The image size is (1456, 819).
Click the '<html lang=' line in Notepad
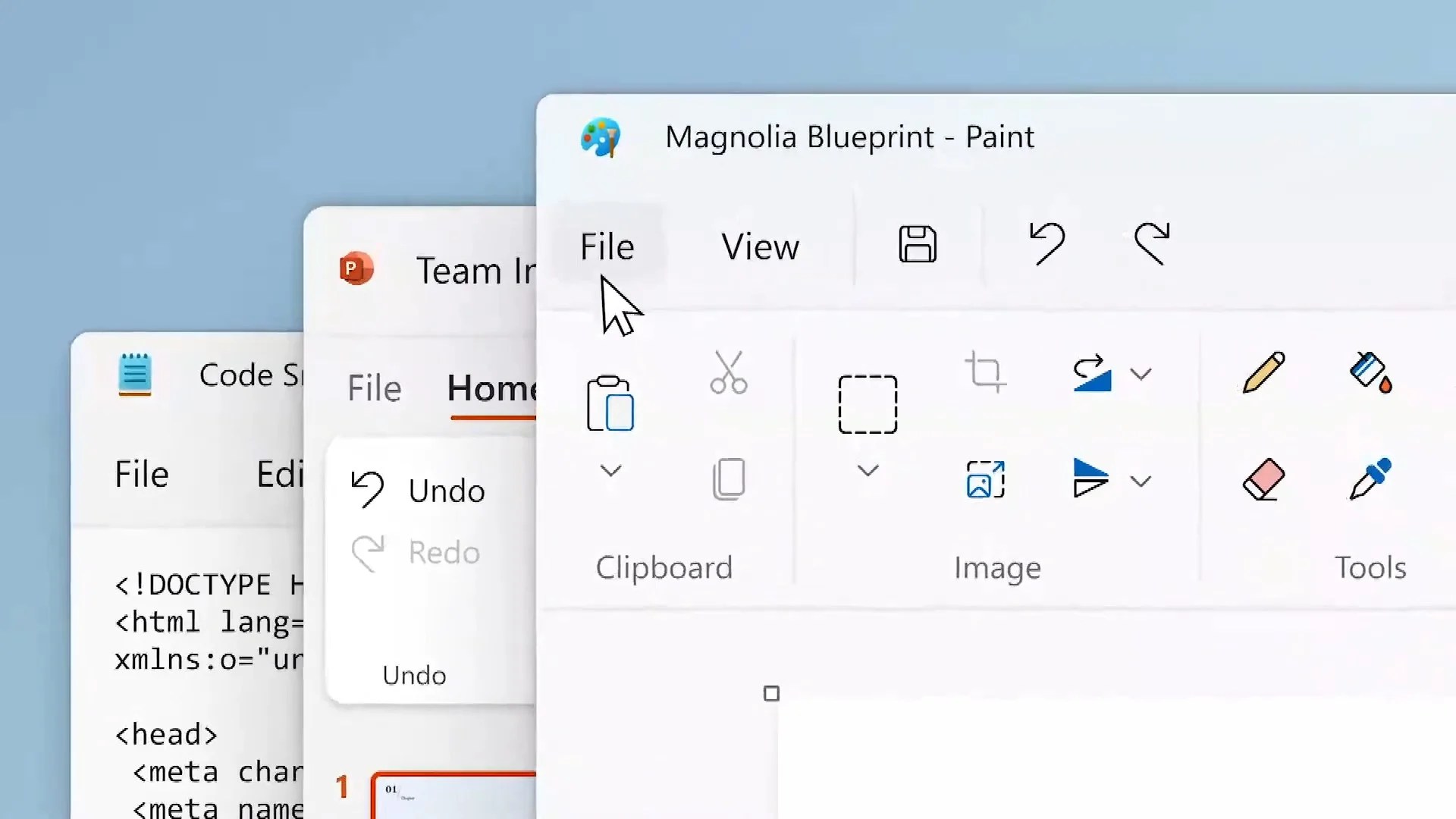(209, 622)
